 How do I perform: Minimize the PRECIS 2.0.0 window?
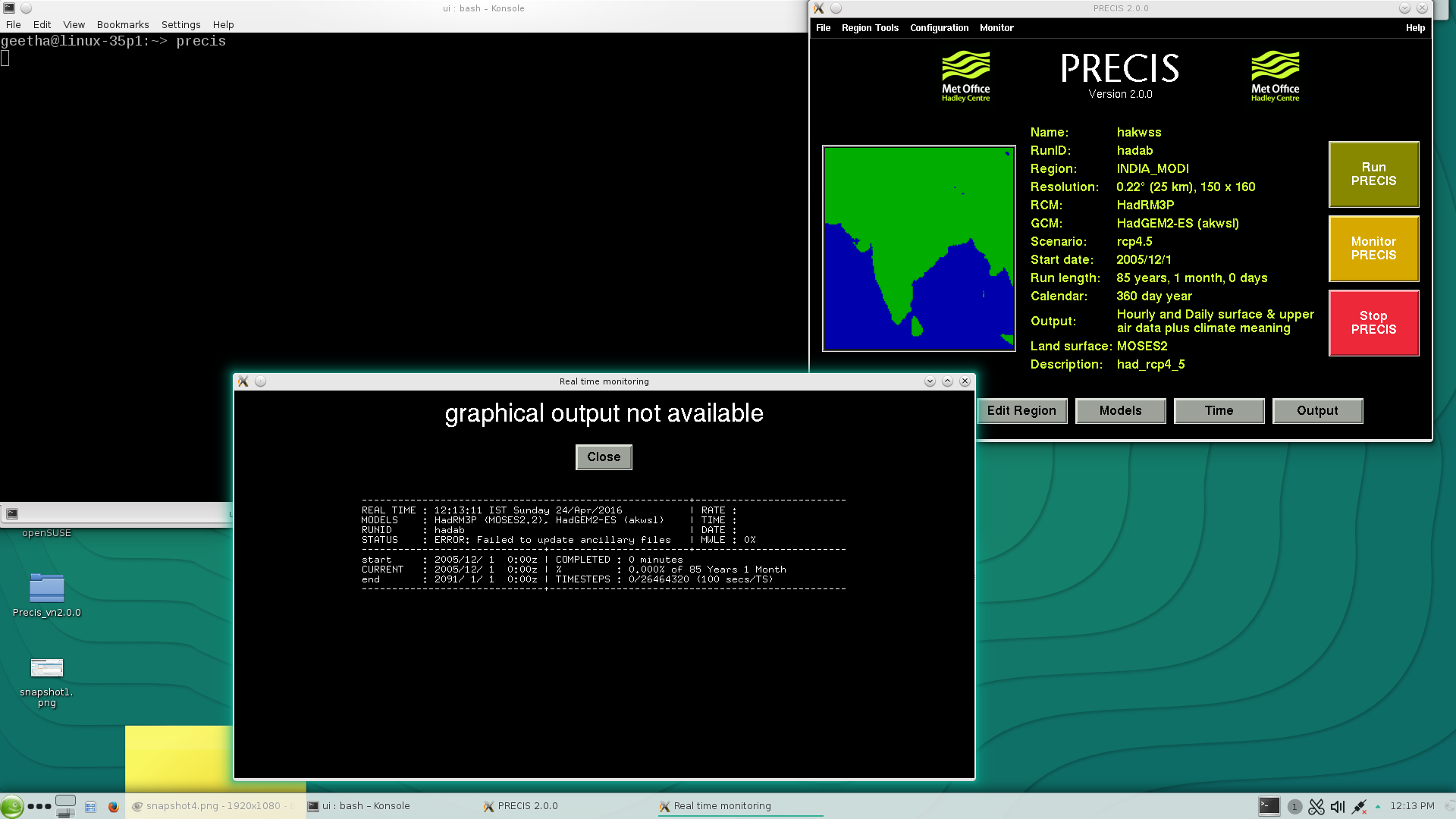1404,8
